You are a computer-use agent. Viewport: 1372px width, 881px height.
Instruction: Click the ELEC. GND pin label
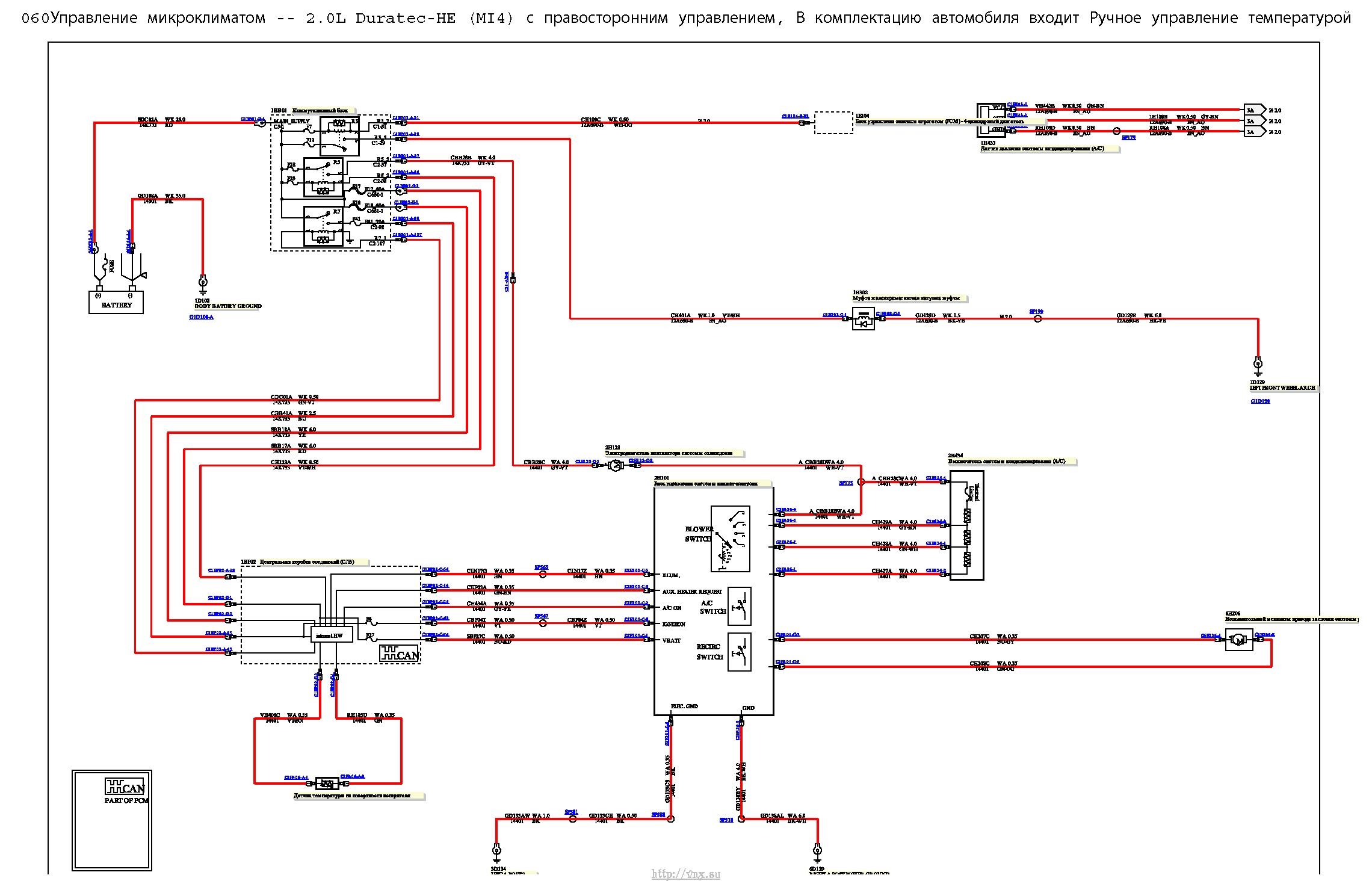coord(684,706)
